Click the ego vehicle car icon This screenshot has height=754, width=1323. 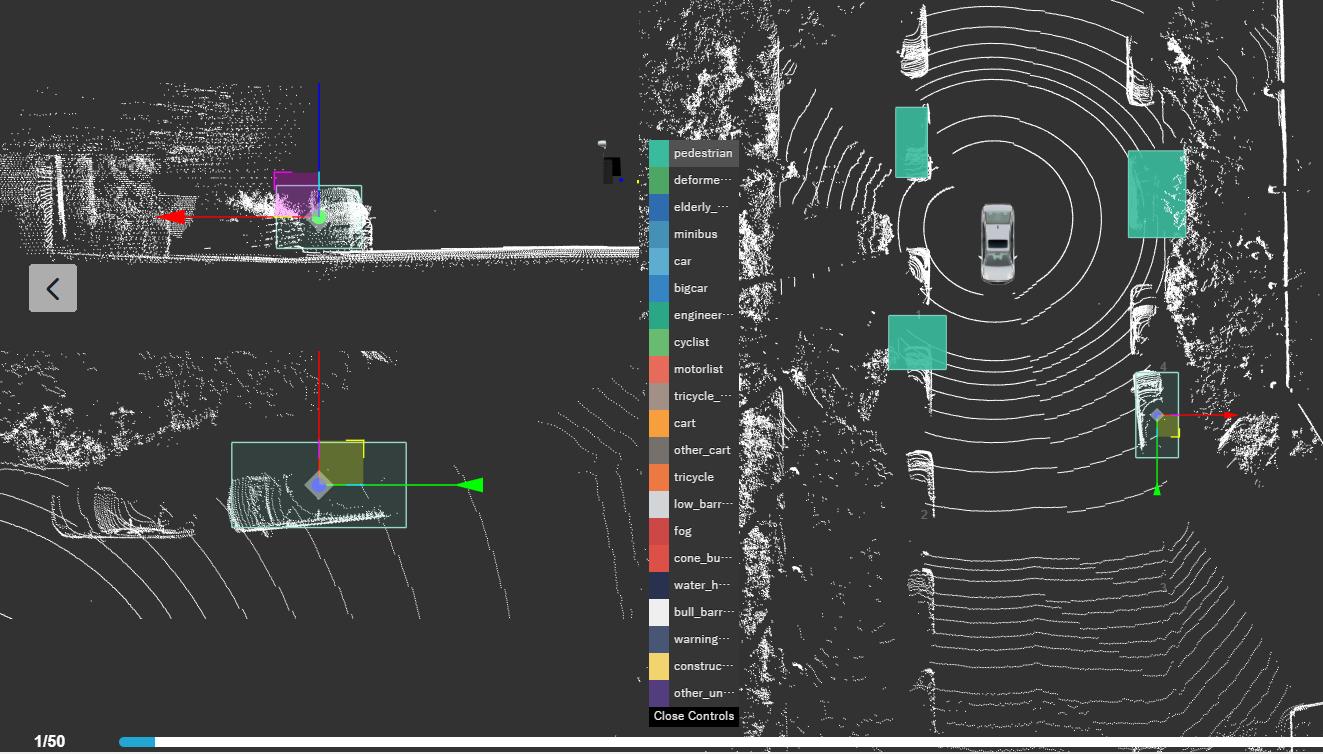coord(997,243)
